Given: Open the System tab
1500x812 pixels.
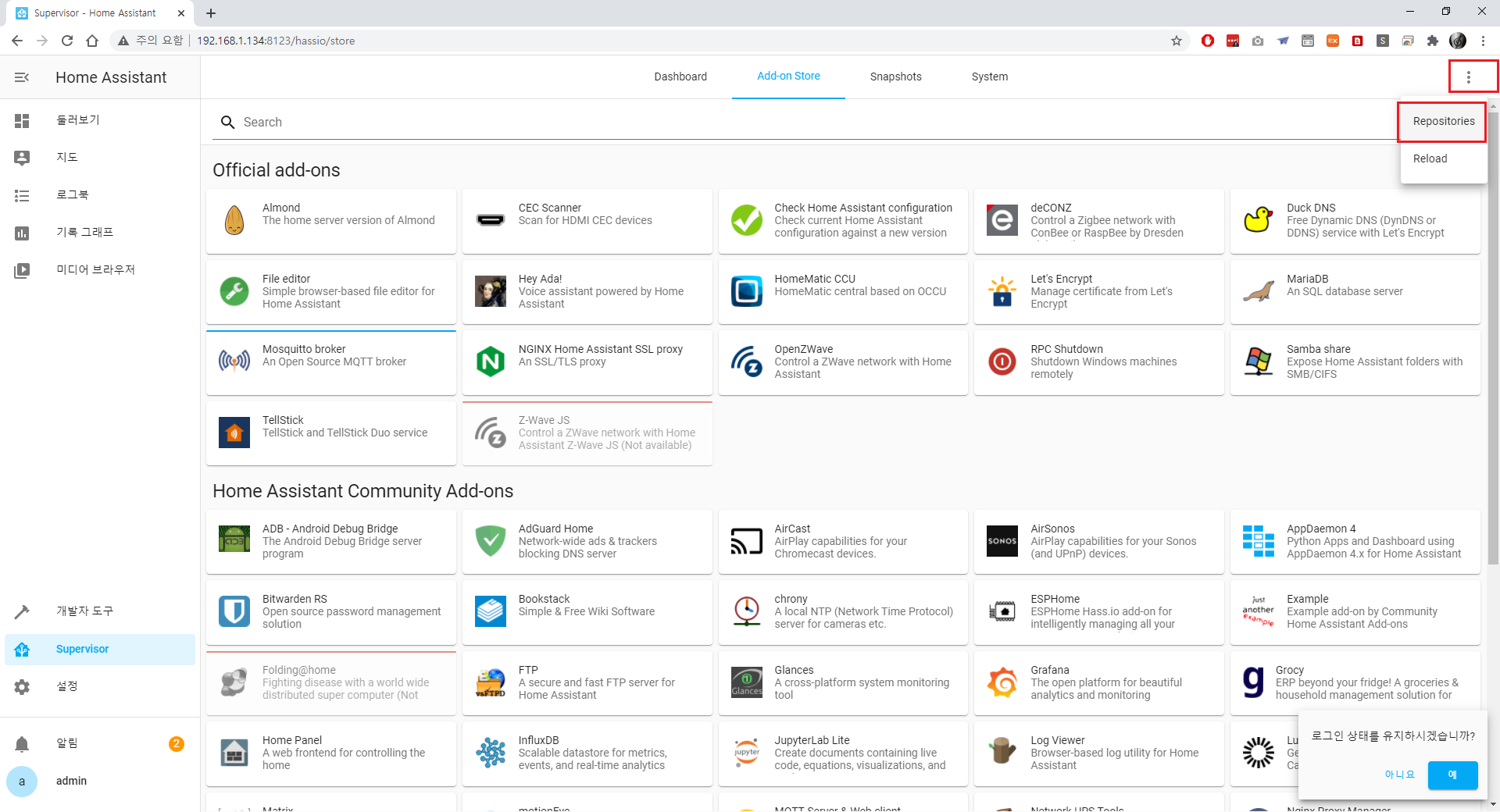Looking at the screenshot, I should (x=989, y=77).
